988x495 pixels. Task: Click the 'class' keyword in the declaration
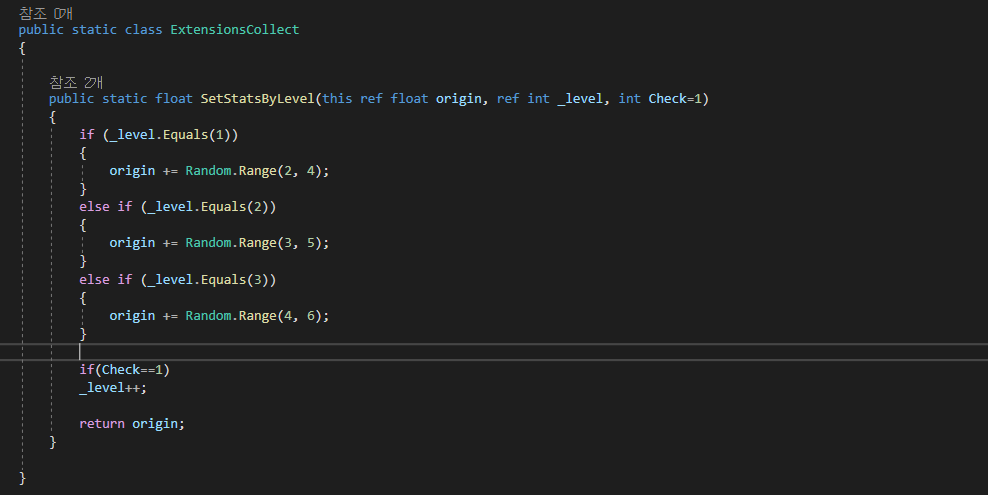click(x=143, y=30)
